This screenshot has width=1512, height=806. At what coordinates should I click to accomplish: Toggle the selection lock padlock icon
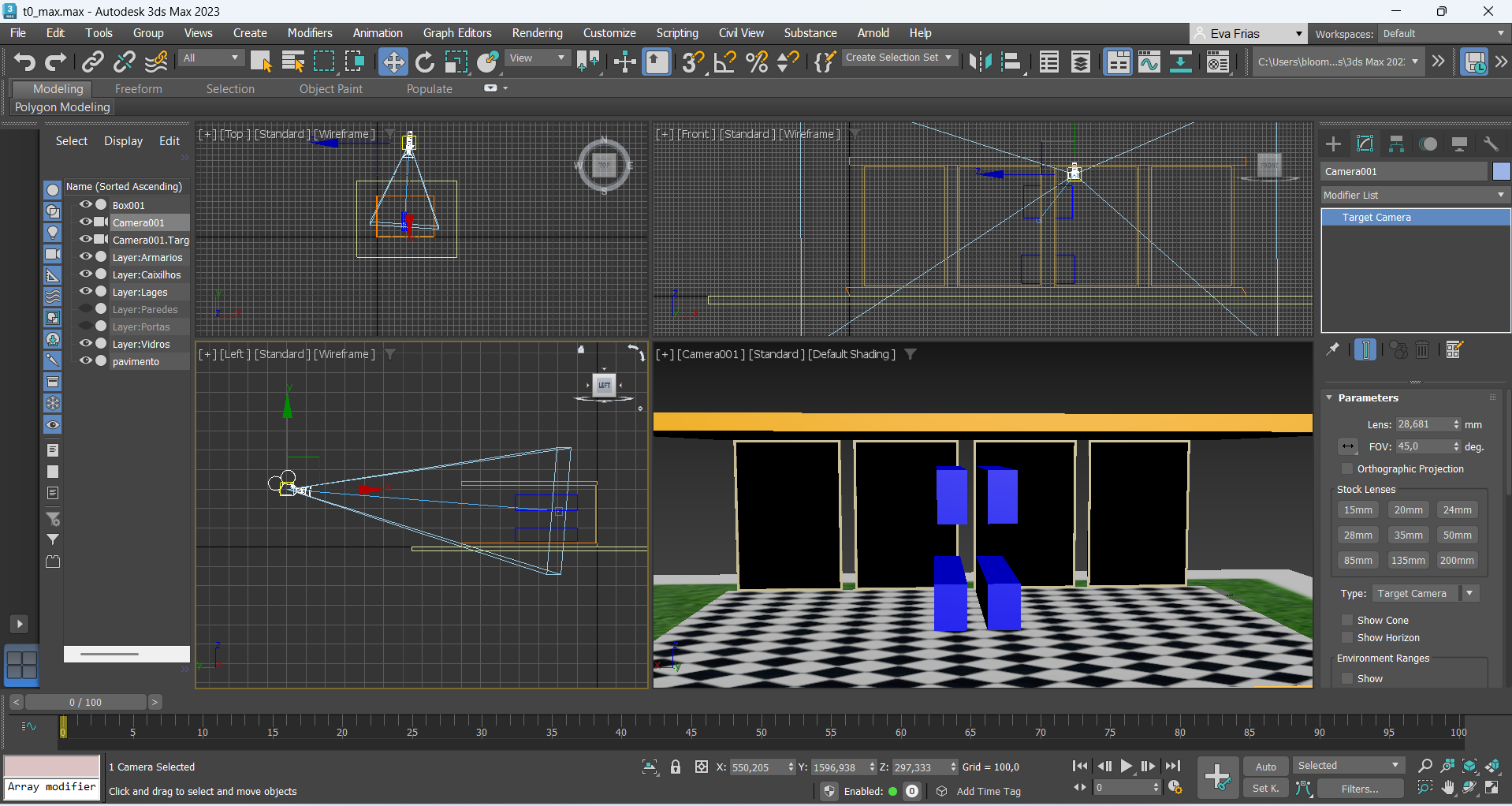click(676, 767)
